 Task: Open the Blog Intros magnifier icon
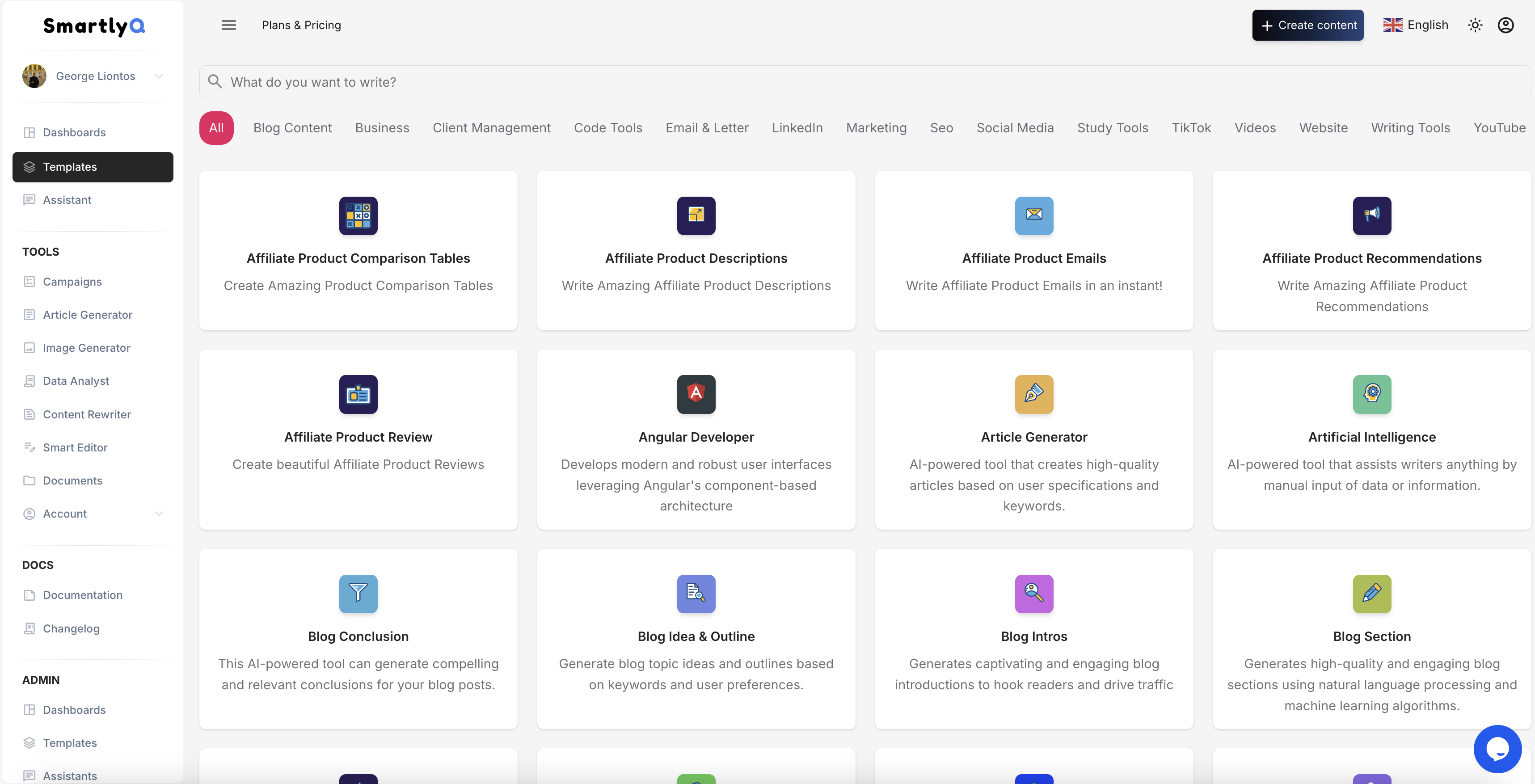tap(1034, 593)
